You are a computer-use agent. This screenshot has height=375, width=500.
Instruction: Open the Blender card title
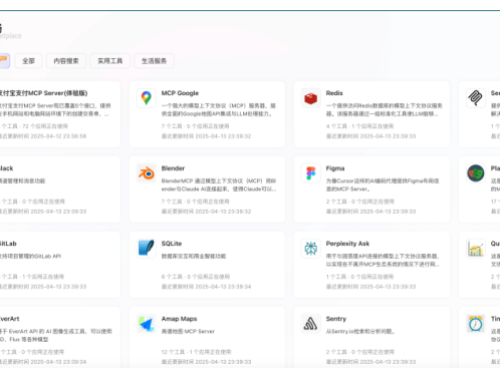[173, 168]
